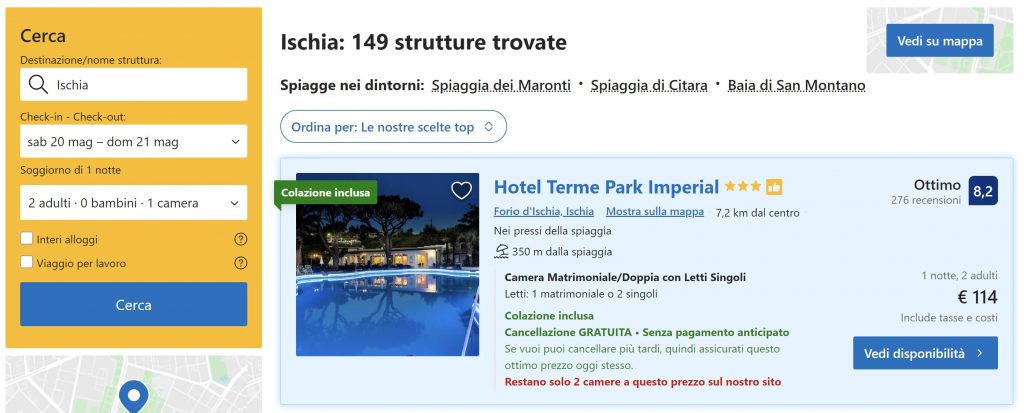Click the beach distance icon

(x=501, y=251)
